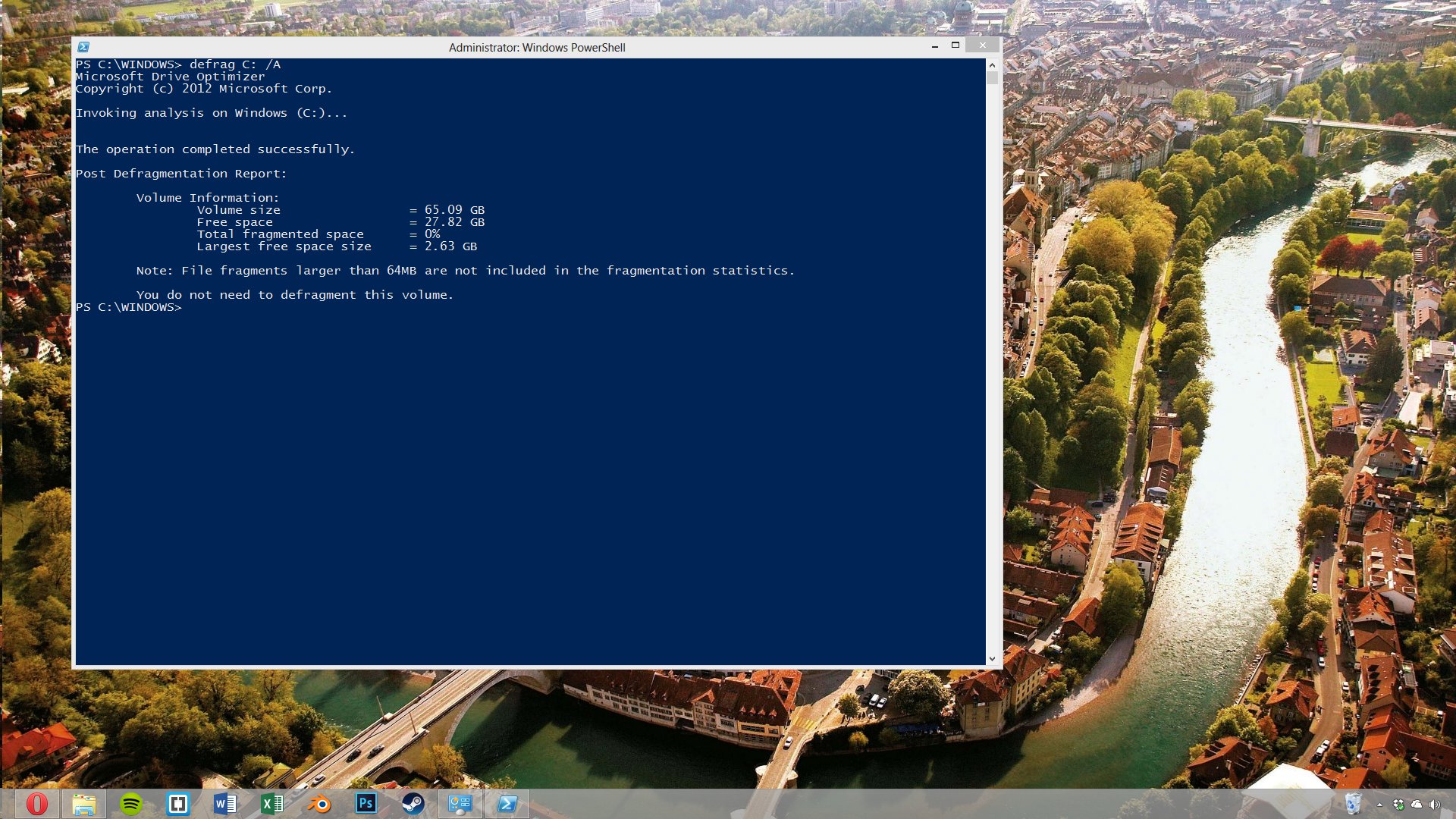Open File Explorer from the taskbar
This screenshot has width=1456, height=819.
click(83, 804)
